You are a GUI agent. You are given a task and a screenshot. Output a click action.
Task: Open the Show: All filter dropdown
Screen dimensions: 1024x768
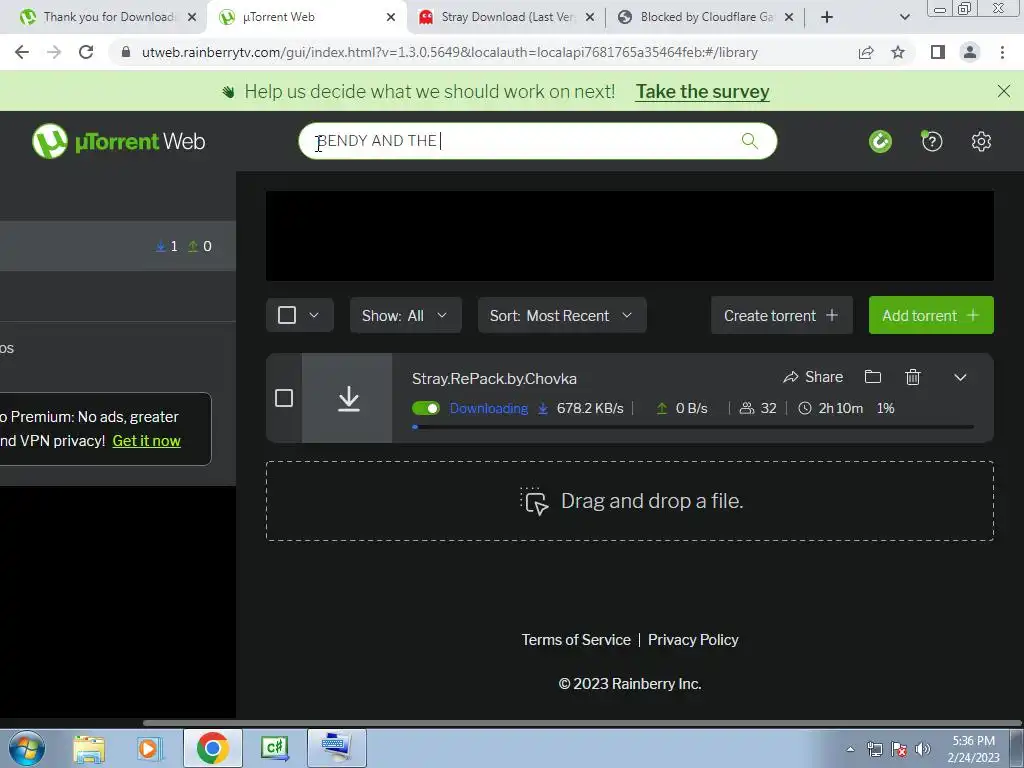pos(406,315)
